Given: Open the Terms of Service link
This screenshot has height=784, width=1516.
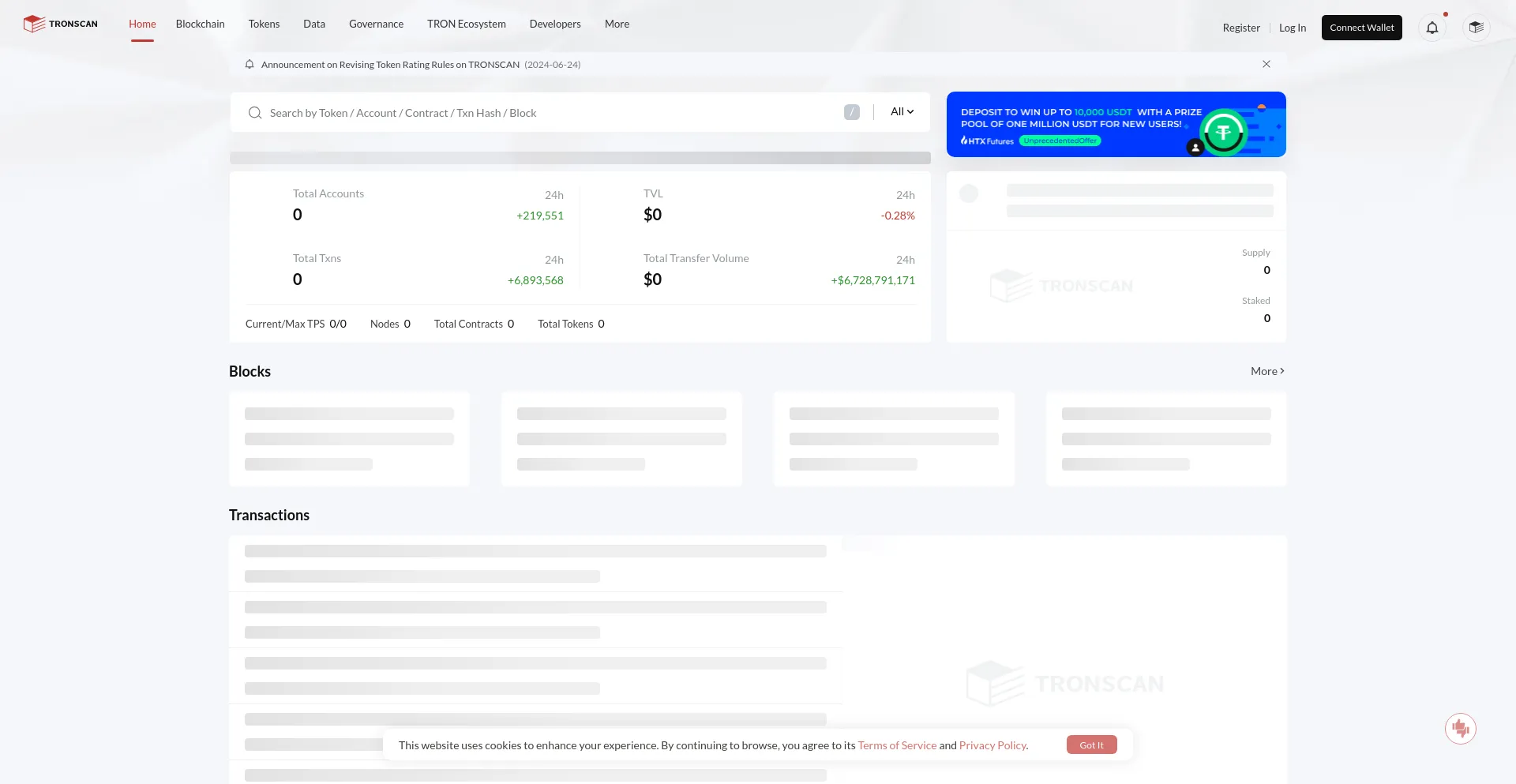Looking at the screenshot, I should 897,745.
